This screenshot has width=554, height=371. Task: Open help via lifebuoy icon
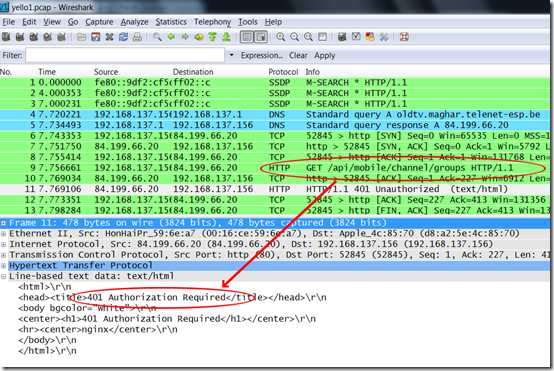pyautogui.click(x=404, y=37)
